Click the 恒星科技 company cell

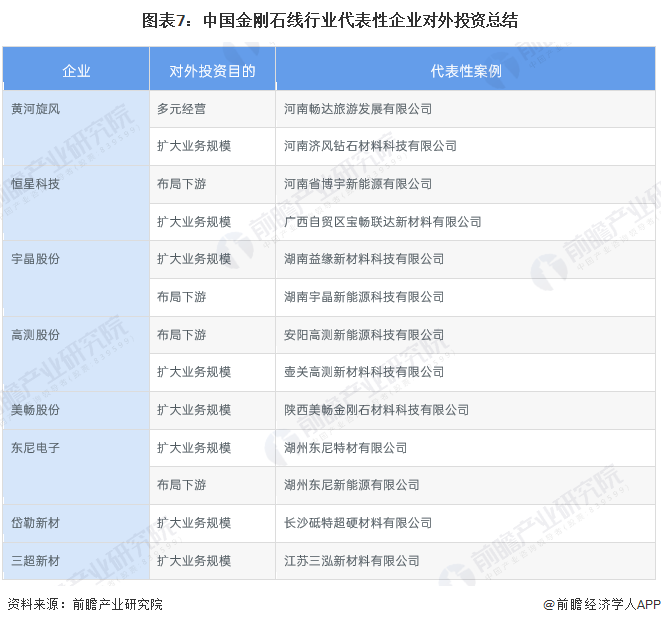[35, 184]
